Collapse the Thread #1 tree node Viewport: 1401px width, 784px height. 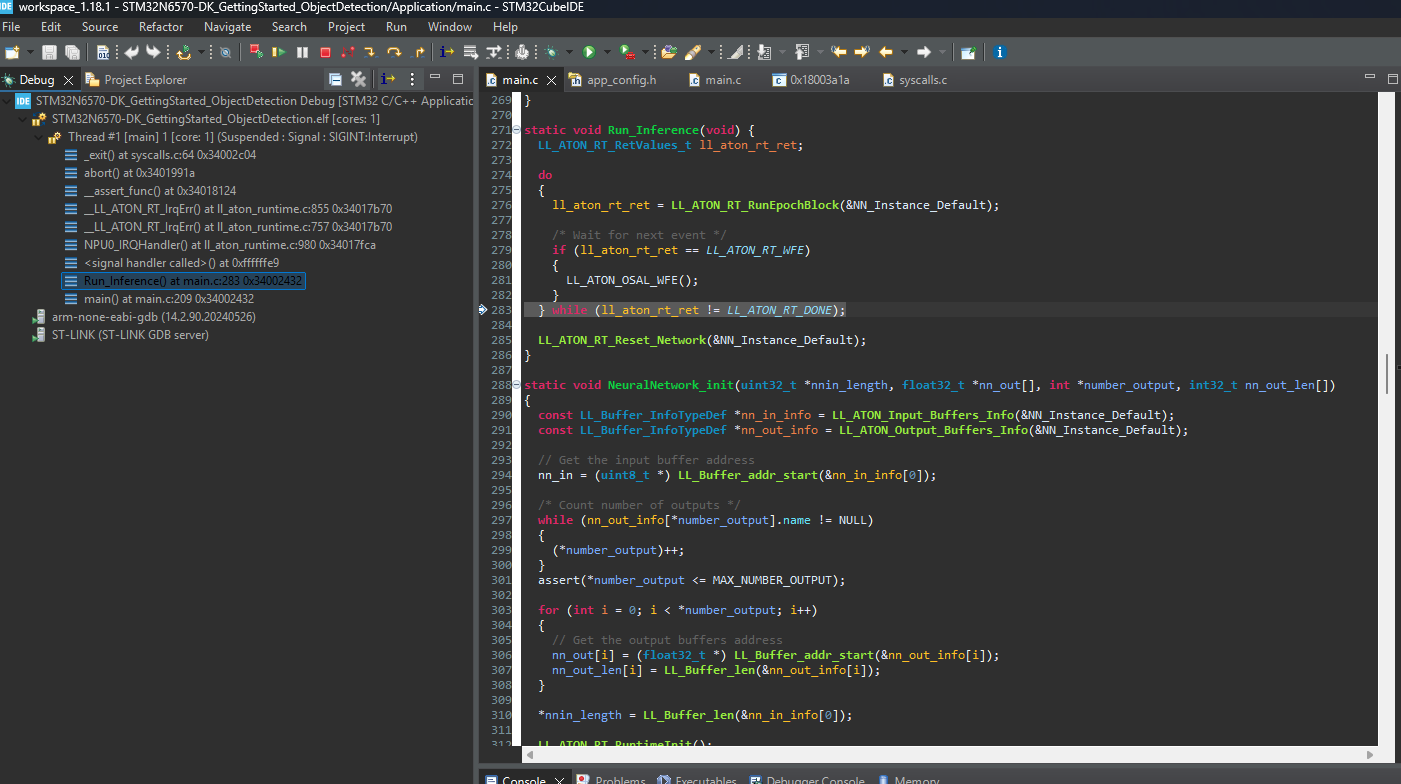[39, 137]
